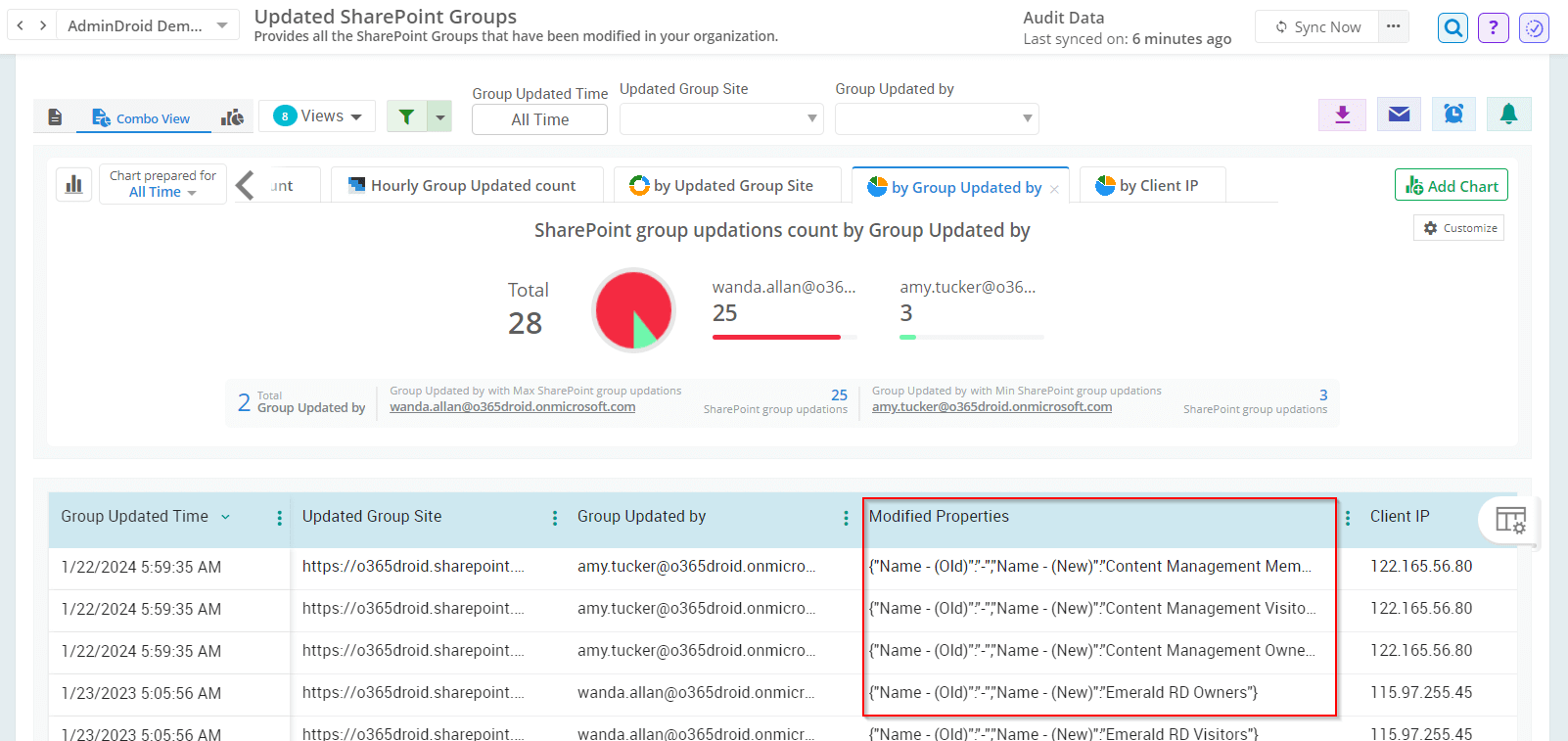
Task: Click the Content Management Owne... properties cell
Action: pyautogui.click(x=1092, y=650)
